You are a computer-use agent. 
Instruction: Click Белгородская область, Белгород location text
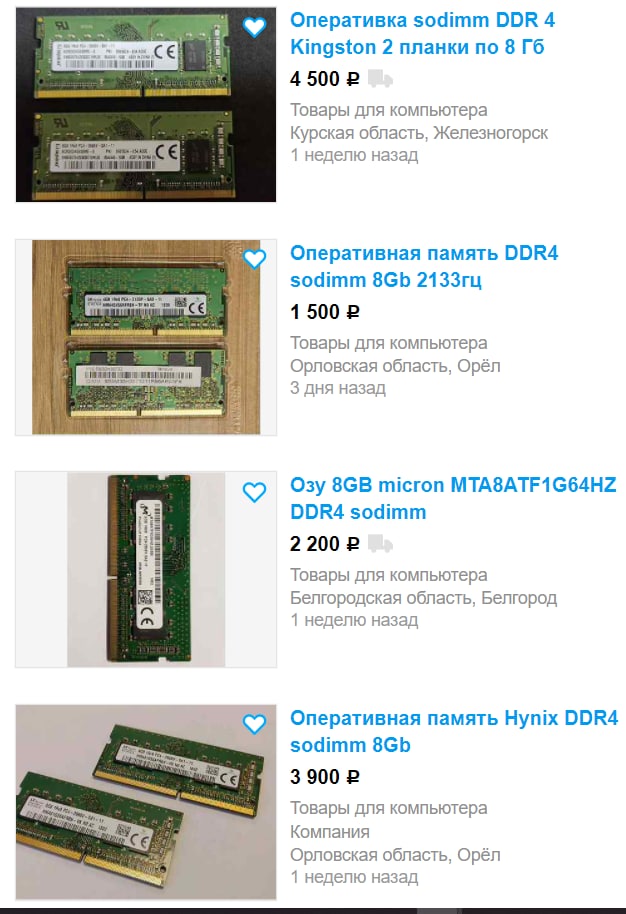424,598
